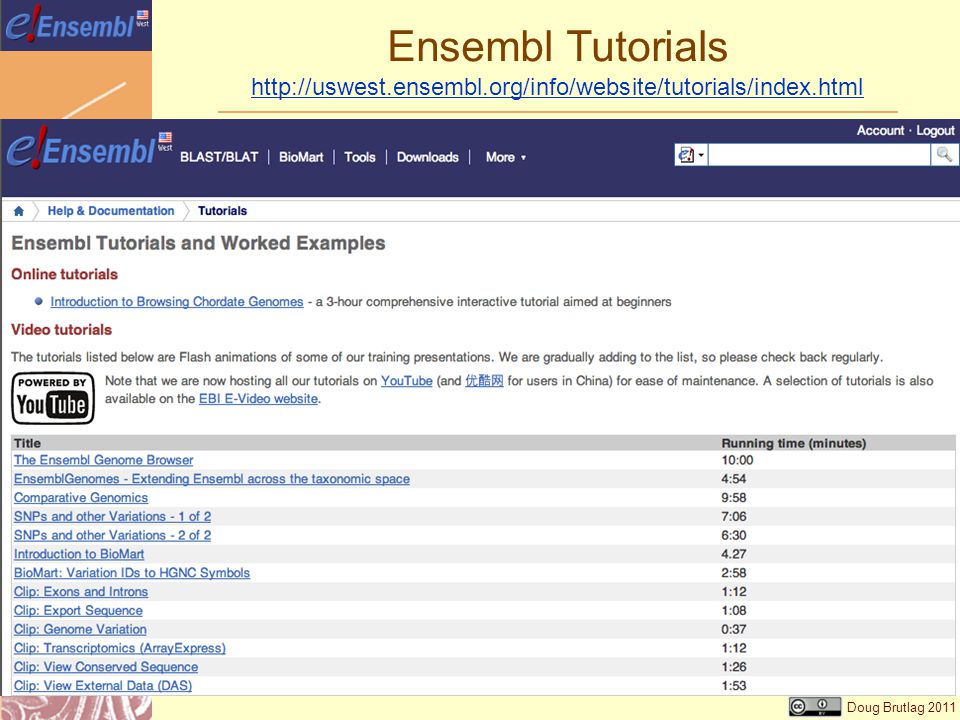Click the Chinese video site link
This screenshot has height=720, width=960.
pyautogui.click(x=484, y=381)
